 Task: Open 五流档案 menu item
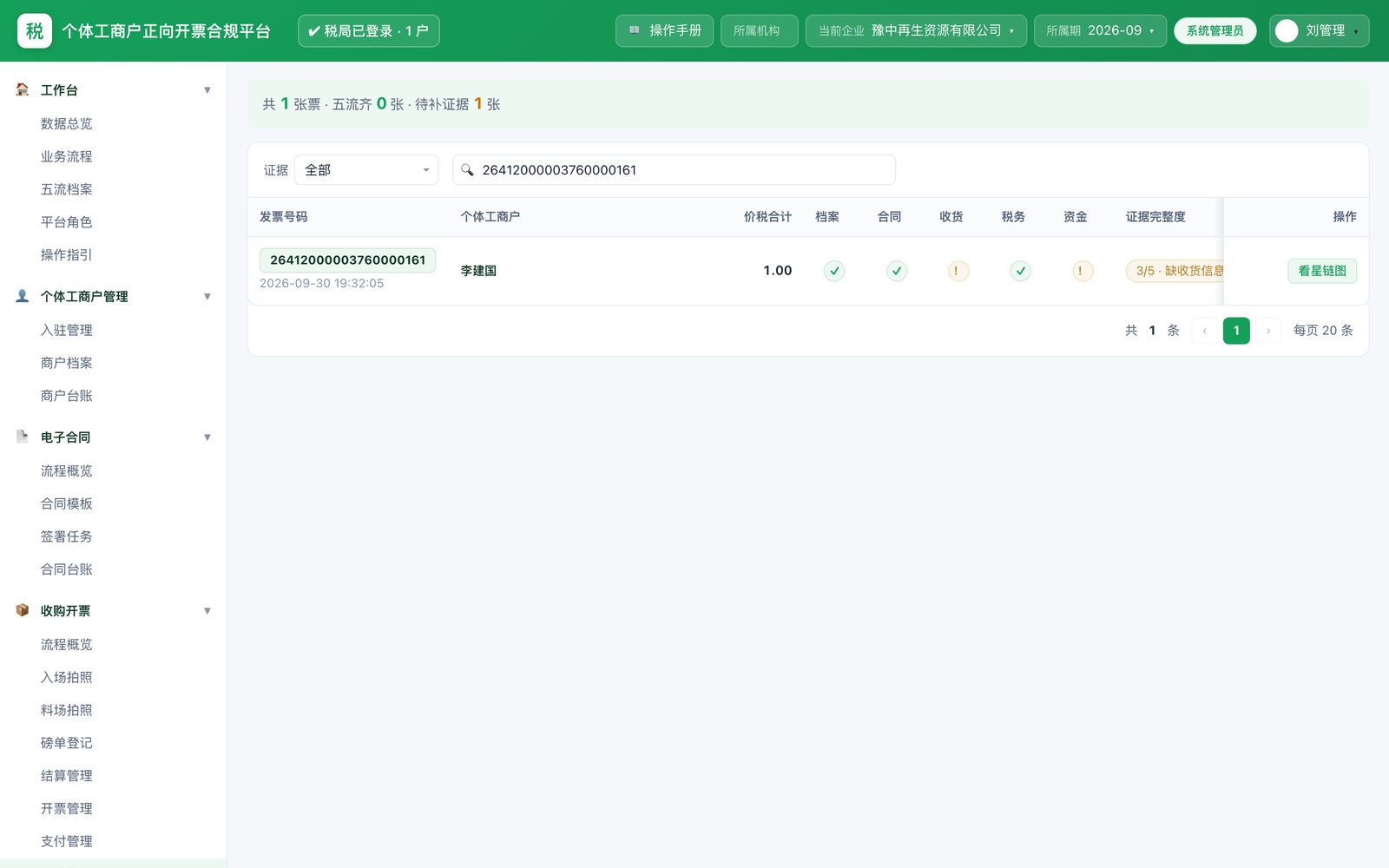[67, 189]
